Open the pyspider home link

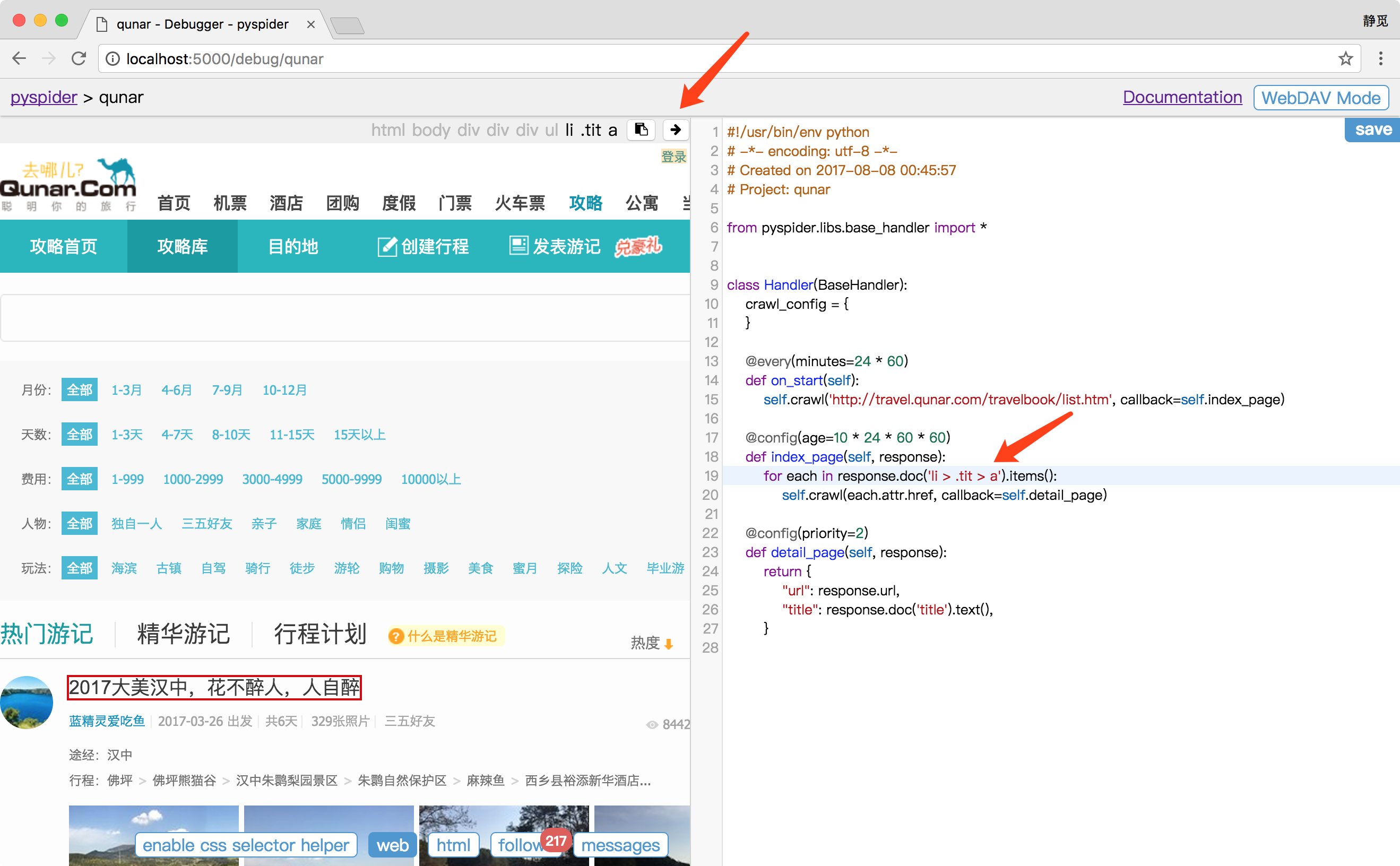pyautogui.click(x=44, y=97)
